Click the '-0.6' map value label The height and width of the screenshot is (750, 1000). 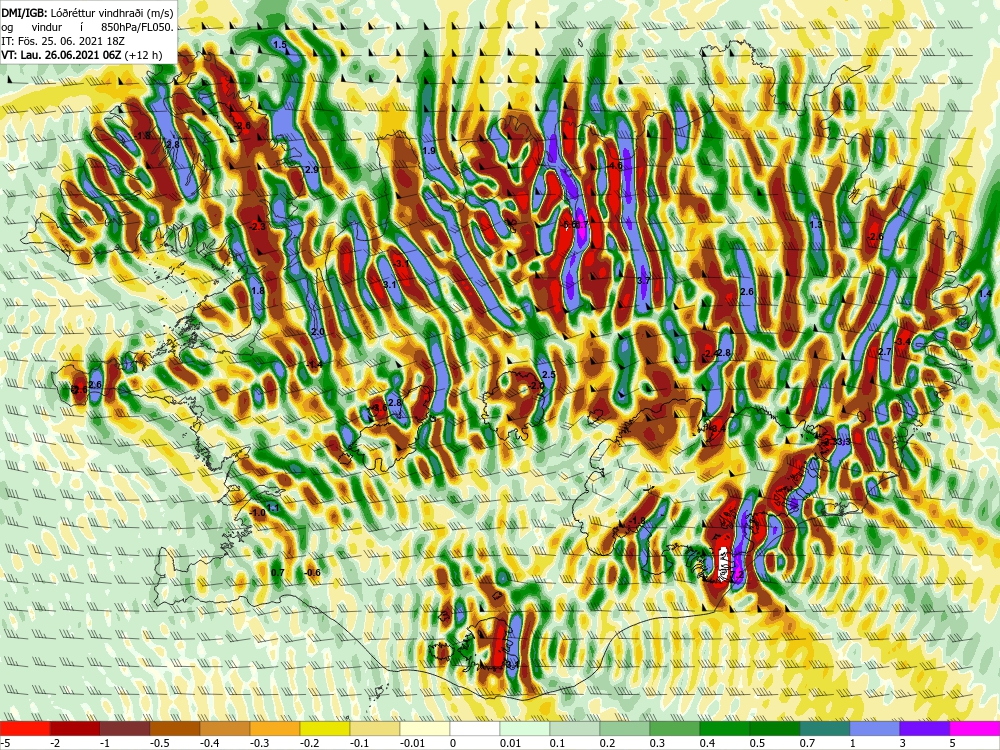[x=312, y=573]
